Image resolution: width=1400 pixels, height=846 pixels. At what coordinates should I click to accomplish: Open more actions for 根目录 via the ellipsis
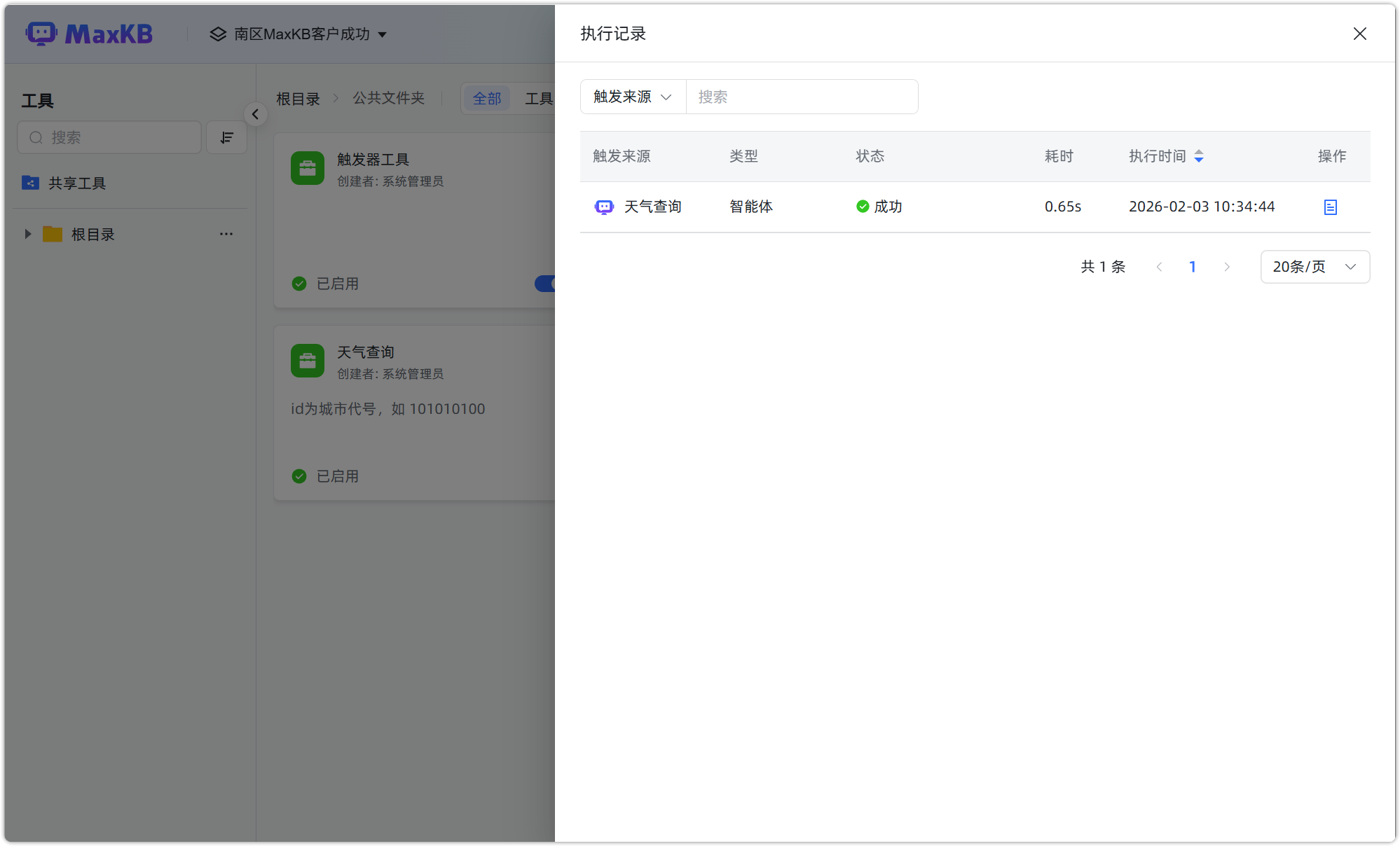pos(226,234)
